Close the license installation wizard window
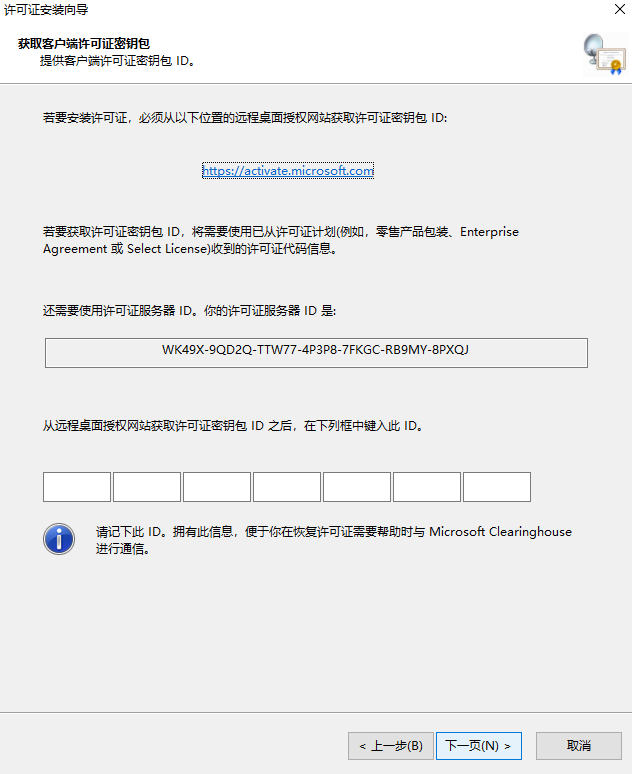 pos(620,9)
